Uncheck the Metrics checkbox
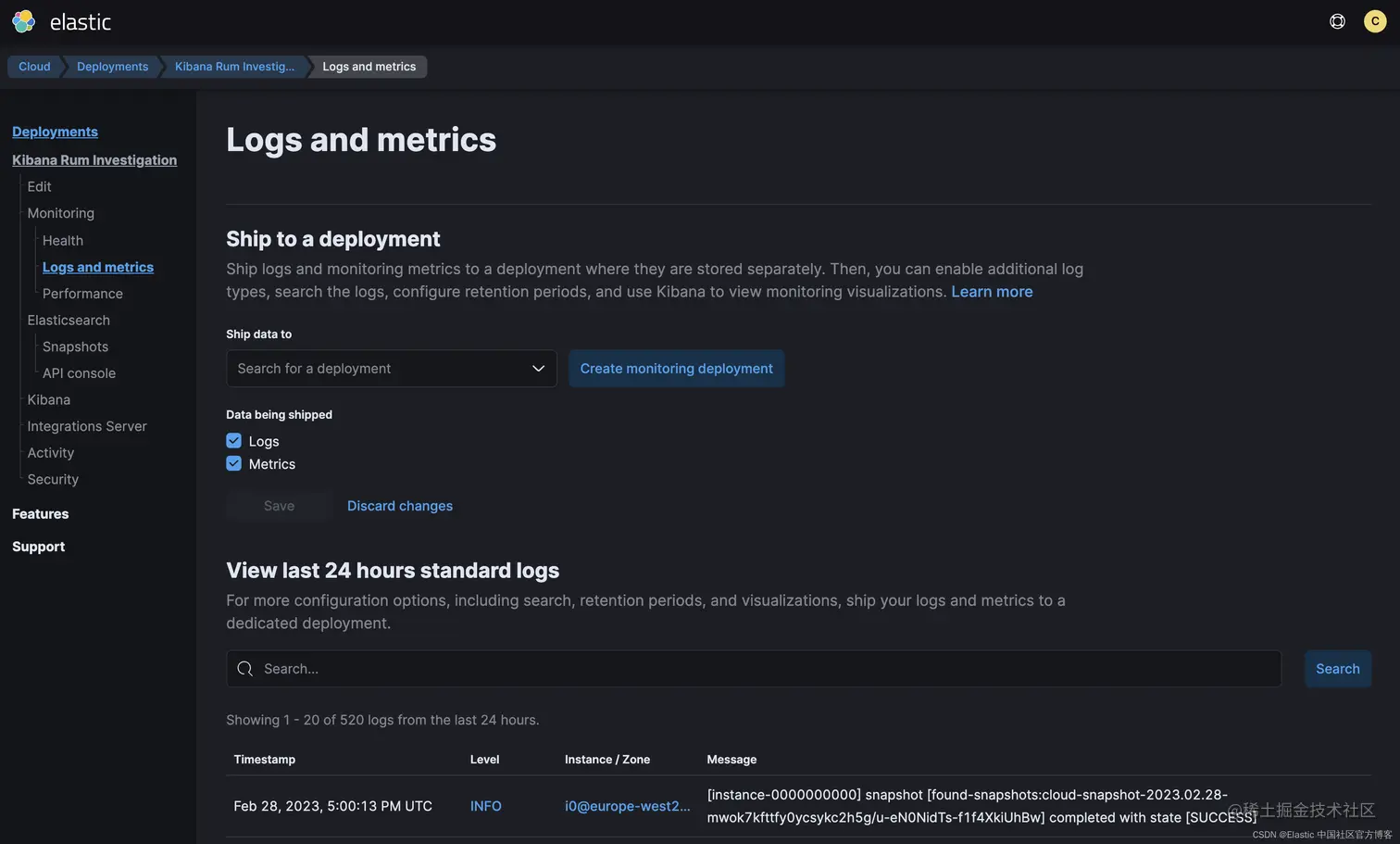This screenshot has width=1400, height=844. (x=234, y=464)
